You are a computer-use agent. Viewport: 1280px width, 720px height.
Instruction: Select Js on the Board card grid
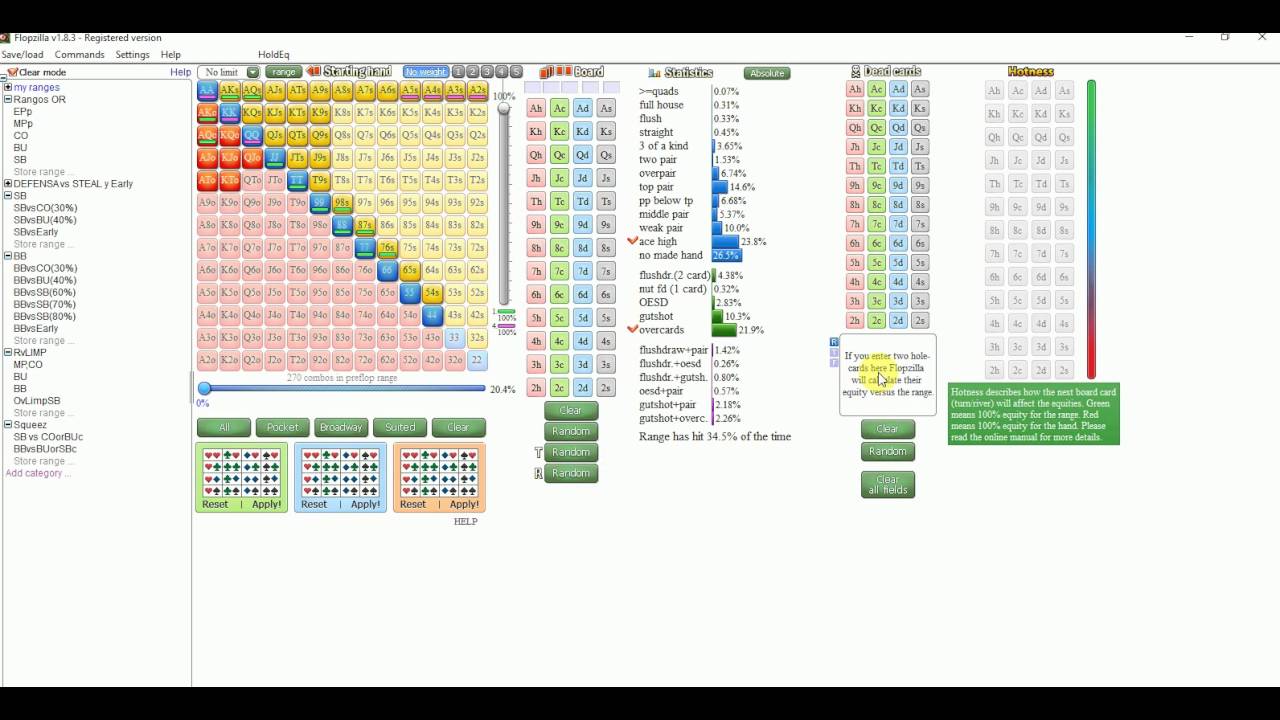[606, 178]
